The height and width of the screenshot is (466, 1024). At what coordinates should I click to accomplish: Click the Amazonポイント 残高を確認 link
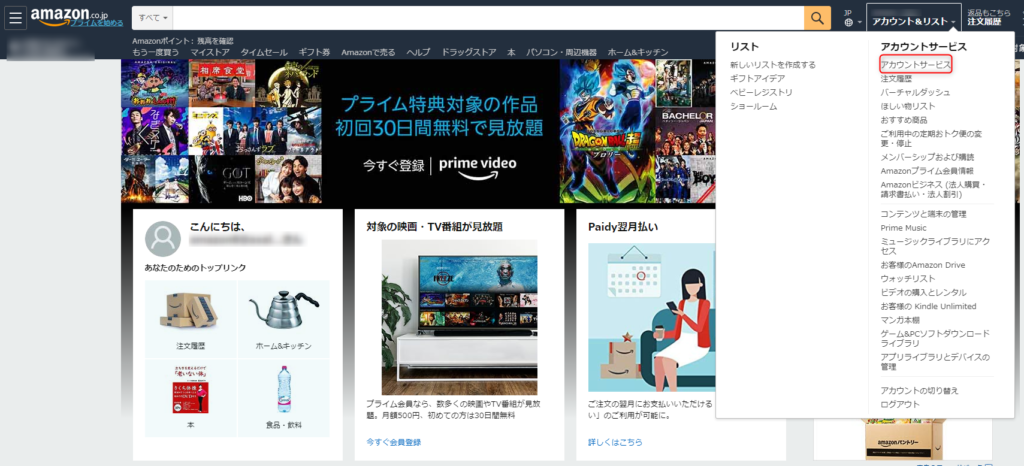coord(183,41)
